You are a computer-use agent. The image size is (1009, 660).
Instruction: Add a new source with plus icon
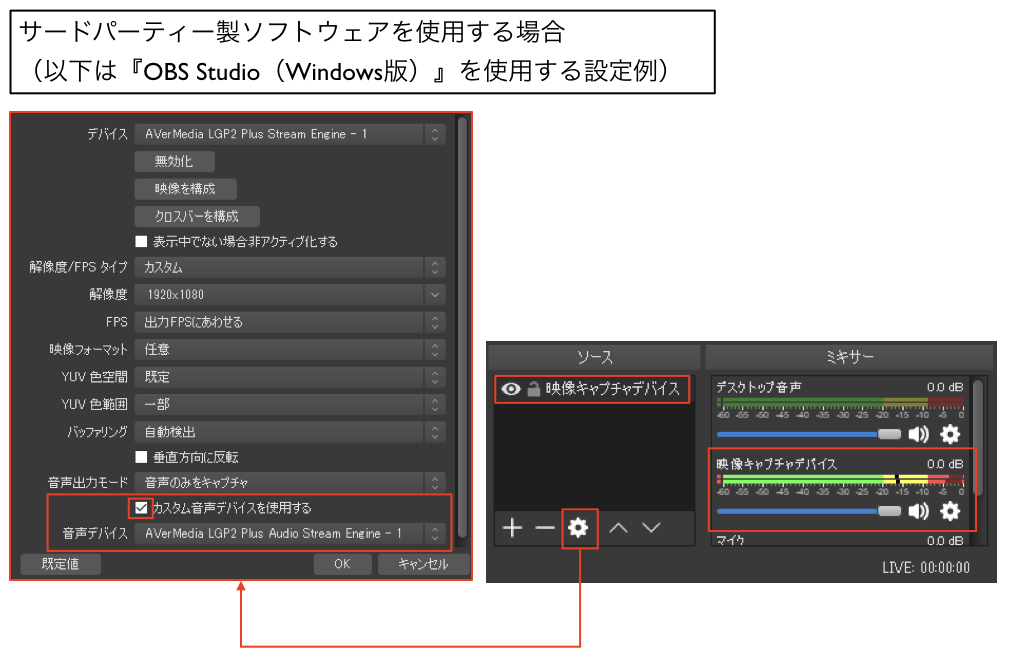click(512, 528)
